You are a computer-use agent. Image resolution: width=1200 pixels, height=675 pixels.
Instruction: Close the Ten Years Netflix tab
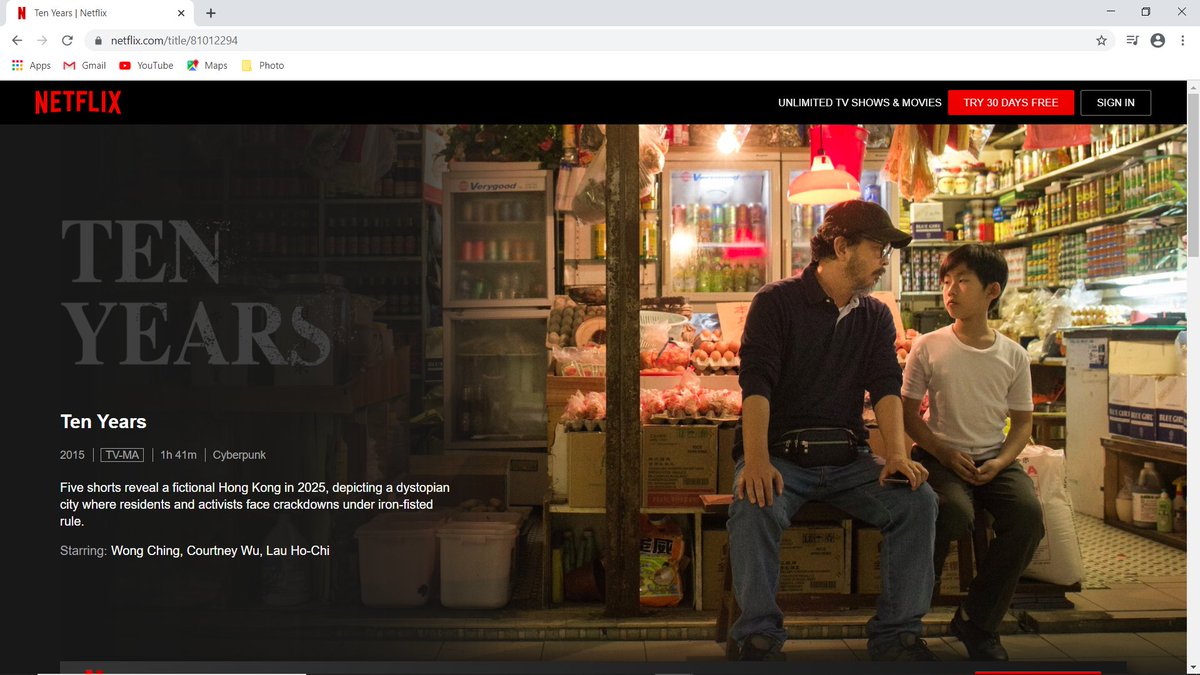click(181, 13)
